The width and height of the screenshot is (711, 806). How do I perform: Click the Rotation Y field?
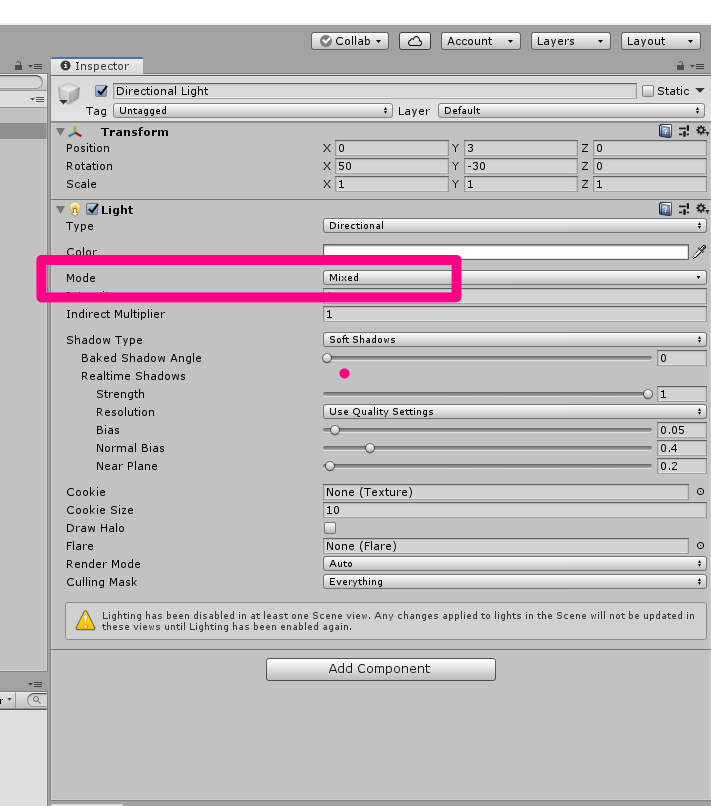click(521, 166)
